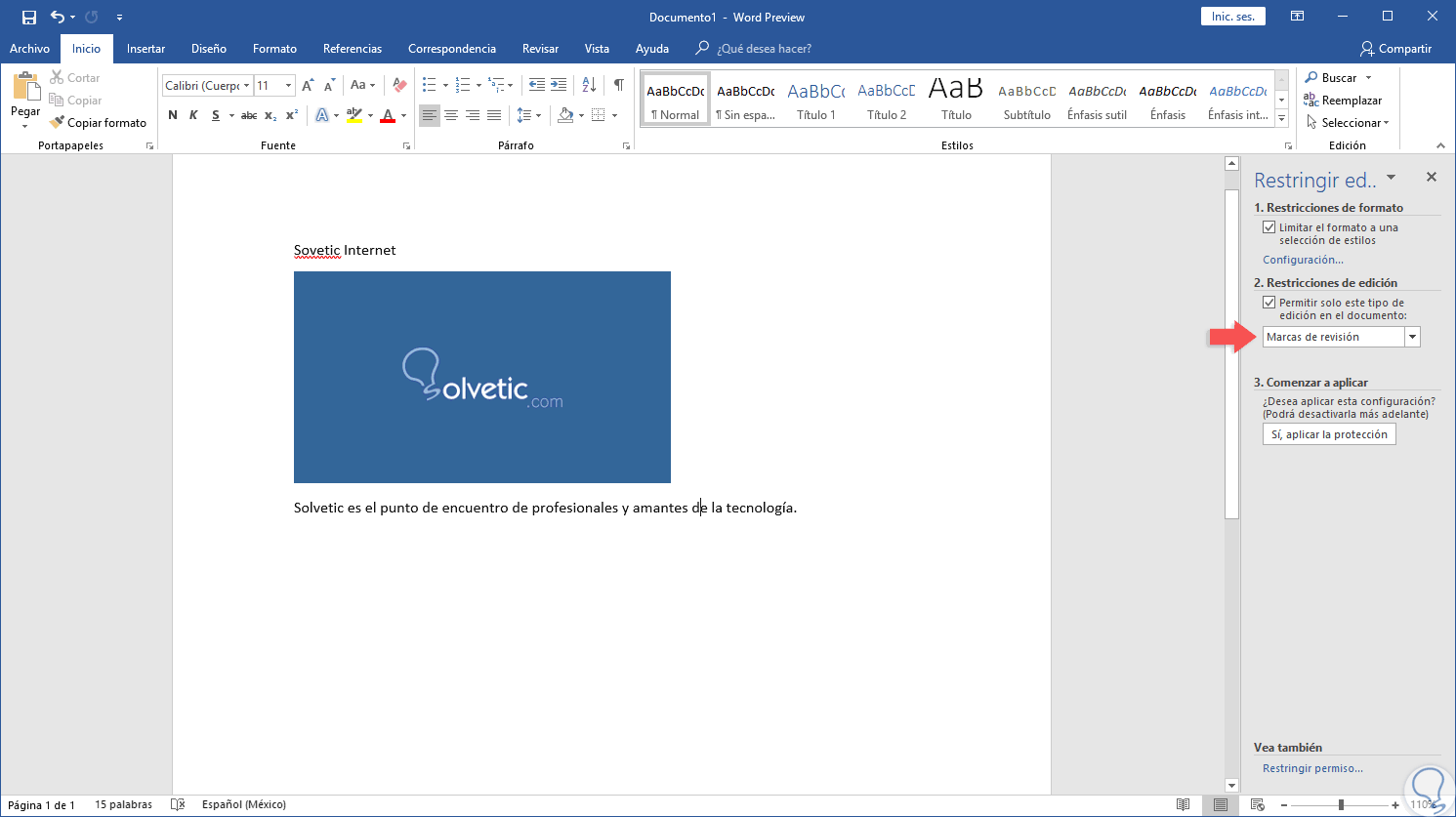Image resolution: width=1456 pixels, height=817 pixels.
Task: Click the clear formatting eraser icon
Action: [x=398, y=85]
